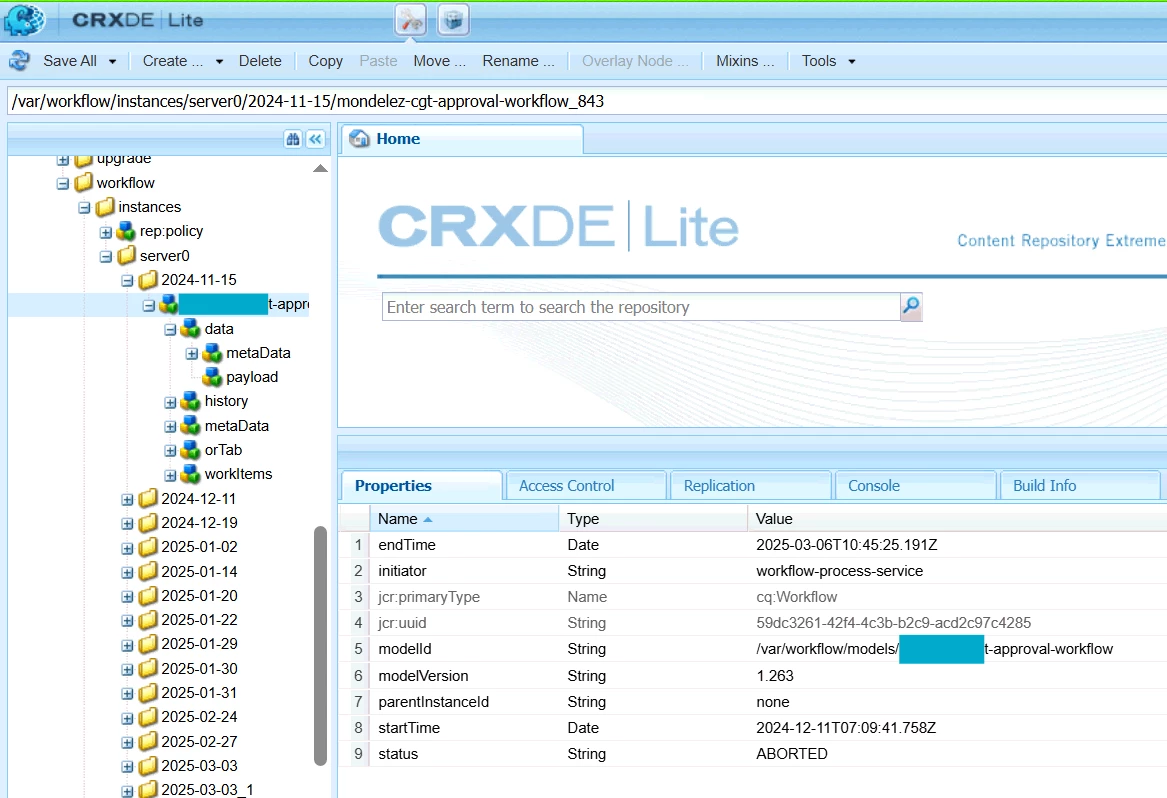Click the magnifier search button in repository search
This screenshot has width=1167, height=798.
pyautogui.click(x=911, y=307)
